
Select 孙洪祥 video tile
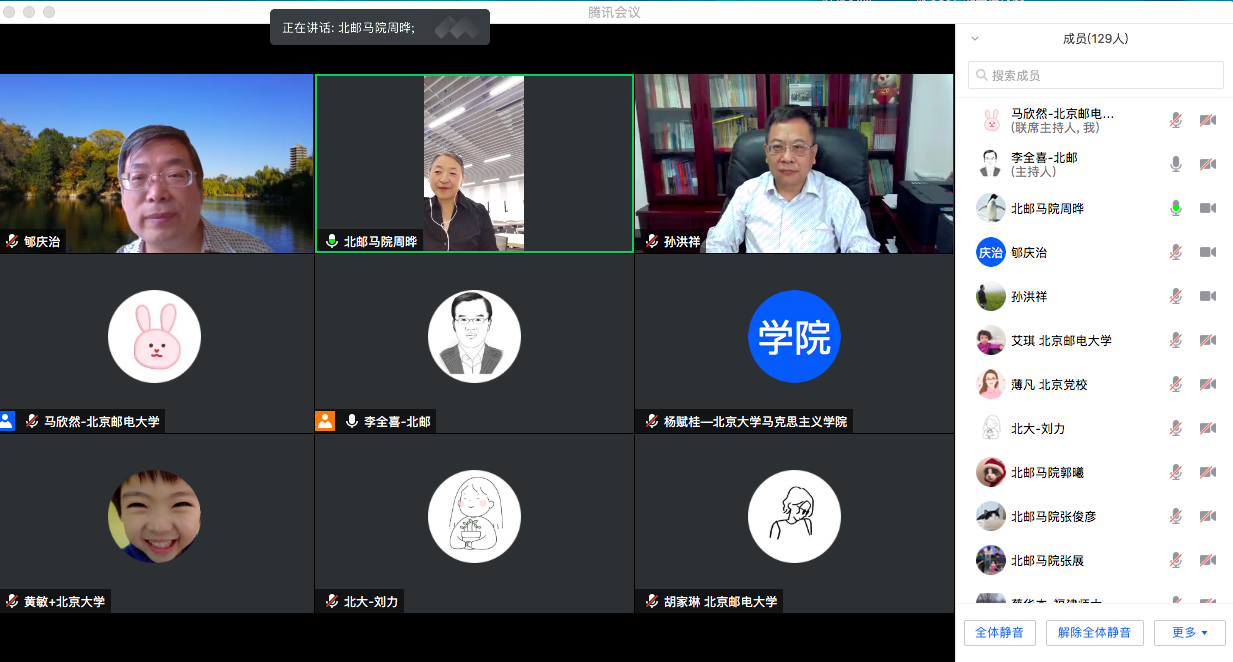[794, 164]
